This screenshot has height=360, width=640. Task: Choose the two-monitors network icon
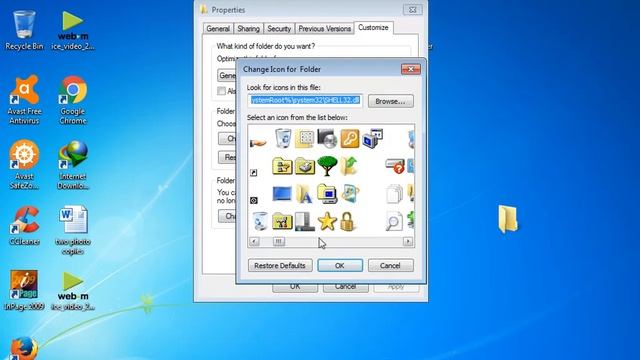pyautogui.click(x=372, y=138)
